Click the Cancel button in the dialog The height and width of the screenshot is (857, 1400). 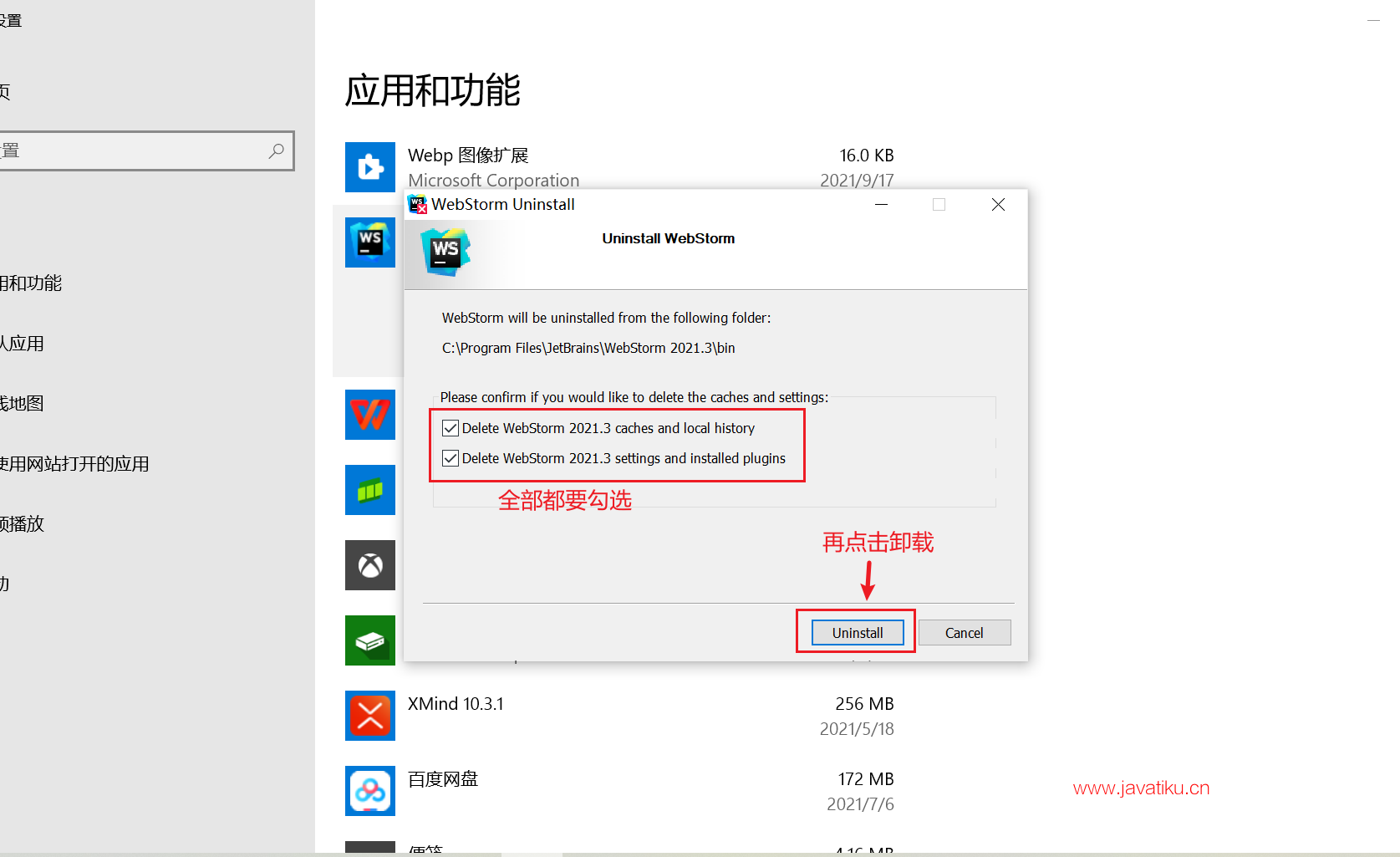coord(965,633)
